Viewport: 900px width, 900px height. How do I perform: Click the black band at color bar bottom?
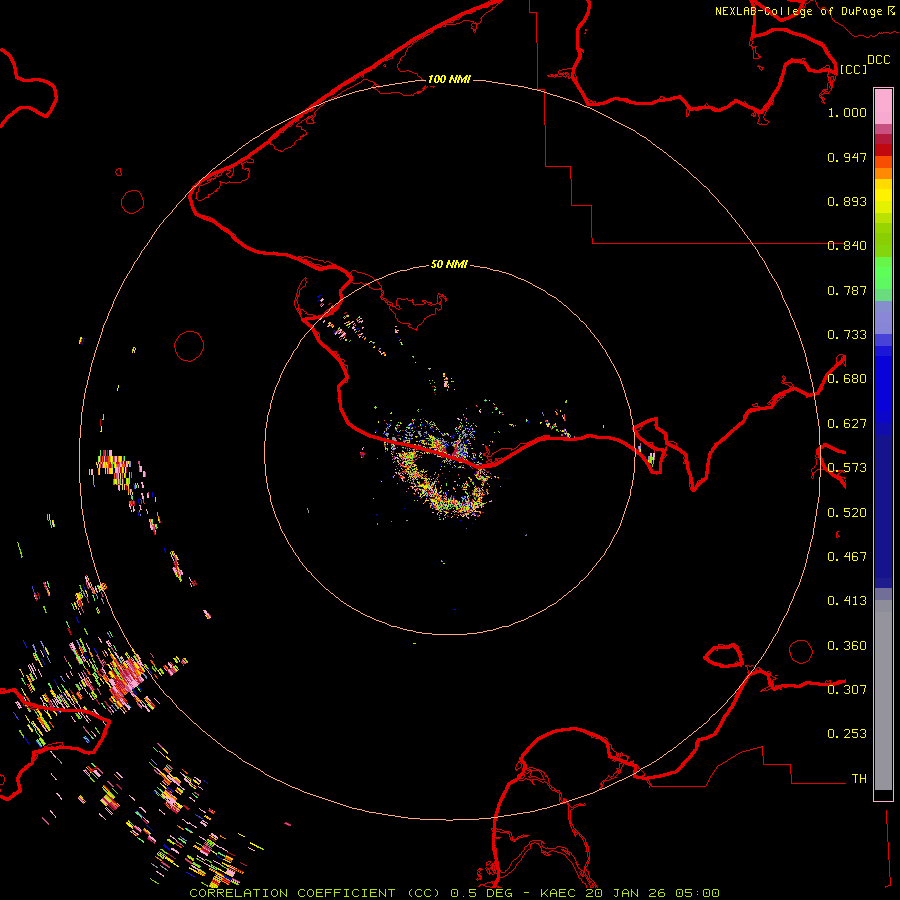(x=883, y=795)
